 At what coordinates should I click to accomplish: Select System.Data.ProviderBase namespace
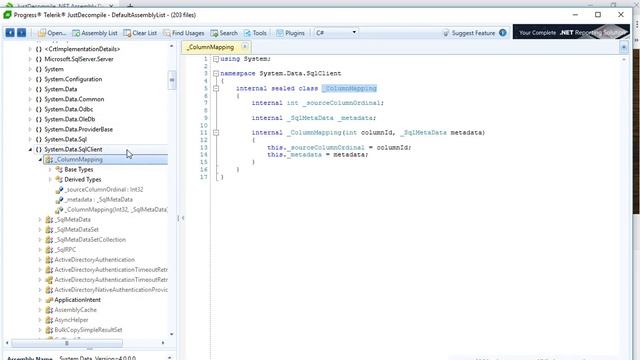78,129
